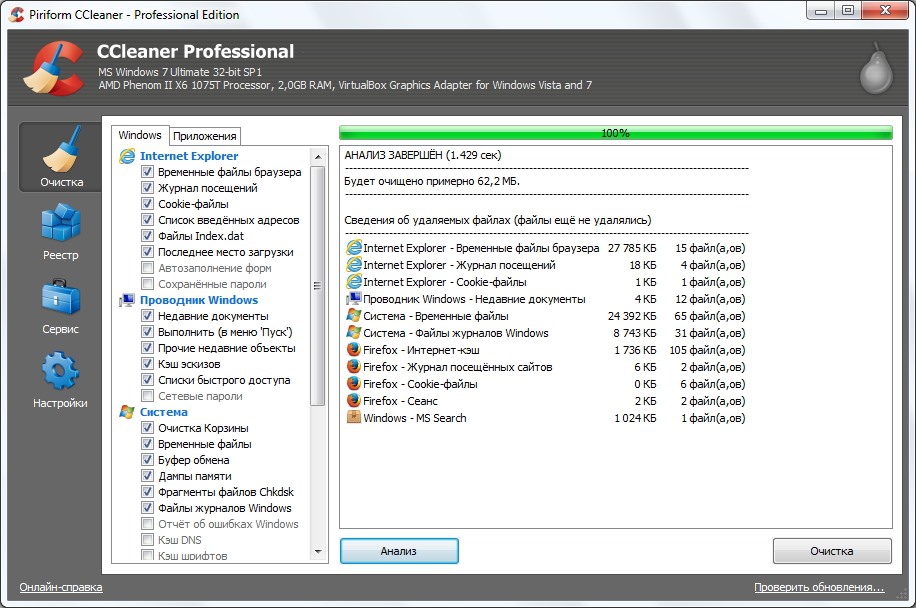The image size is (916, 608).
Task: Click the pear icon in the header
Action: point(876,69)
